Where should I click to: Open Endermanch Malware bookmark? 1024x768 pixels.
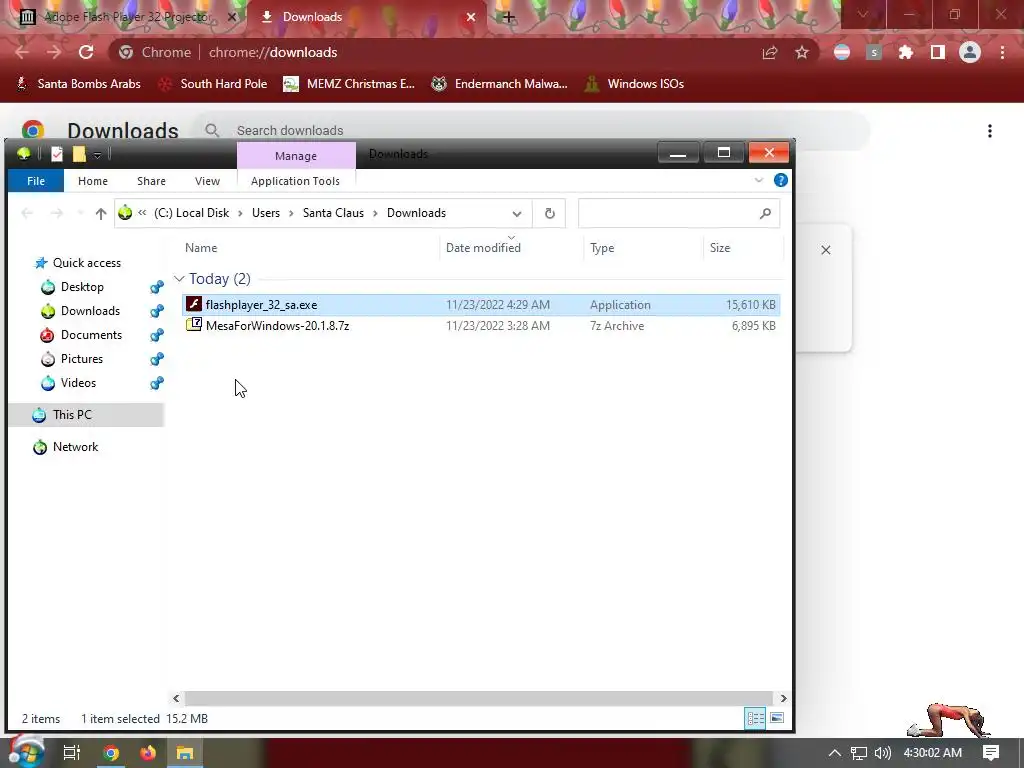click(x=499, y=84)
